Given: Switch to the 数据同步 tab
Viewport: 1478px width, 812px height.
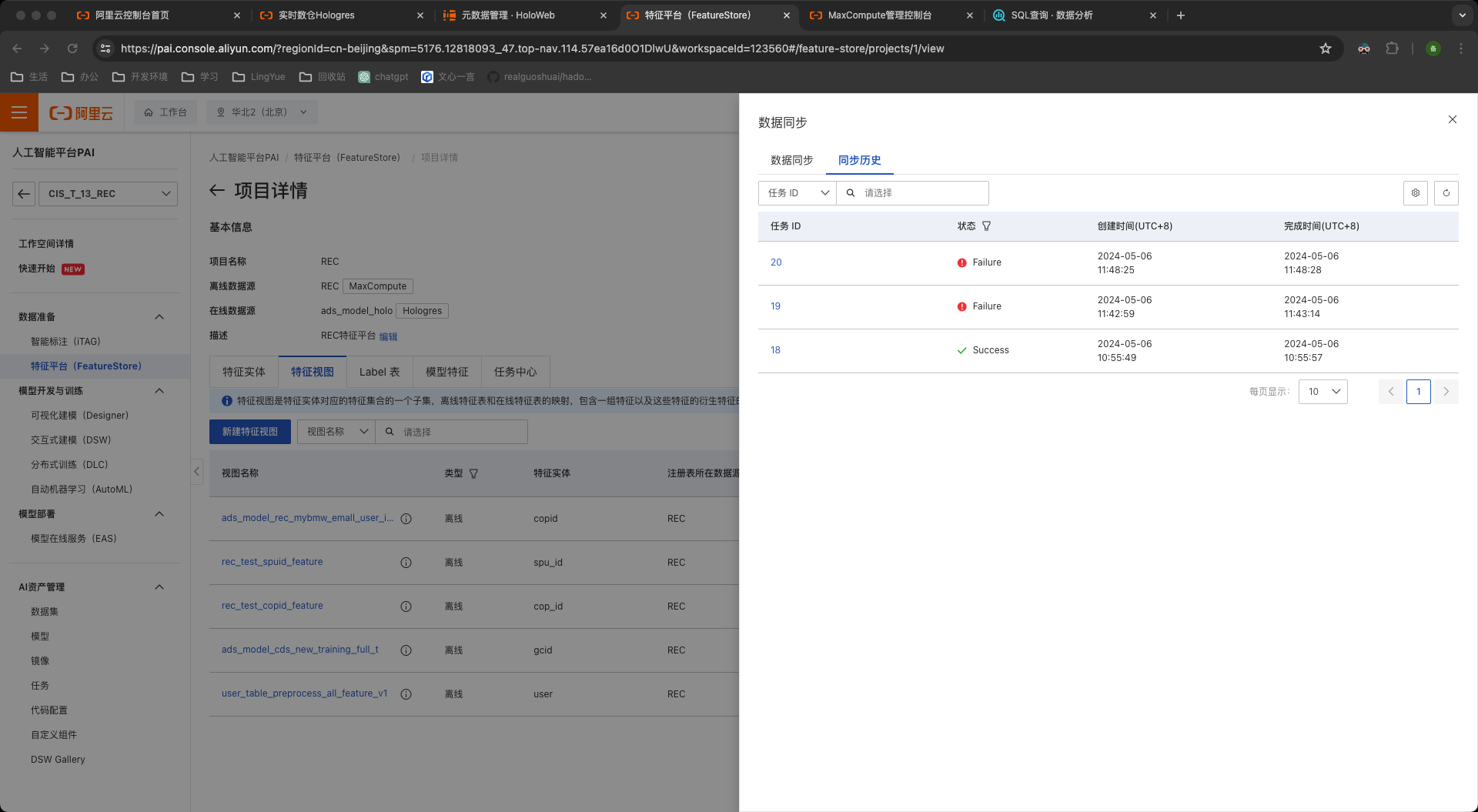Looking at the screenshot, I should [791, 160].
